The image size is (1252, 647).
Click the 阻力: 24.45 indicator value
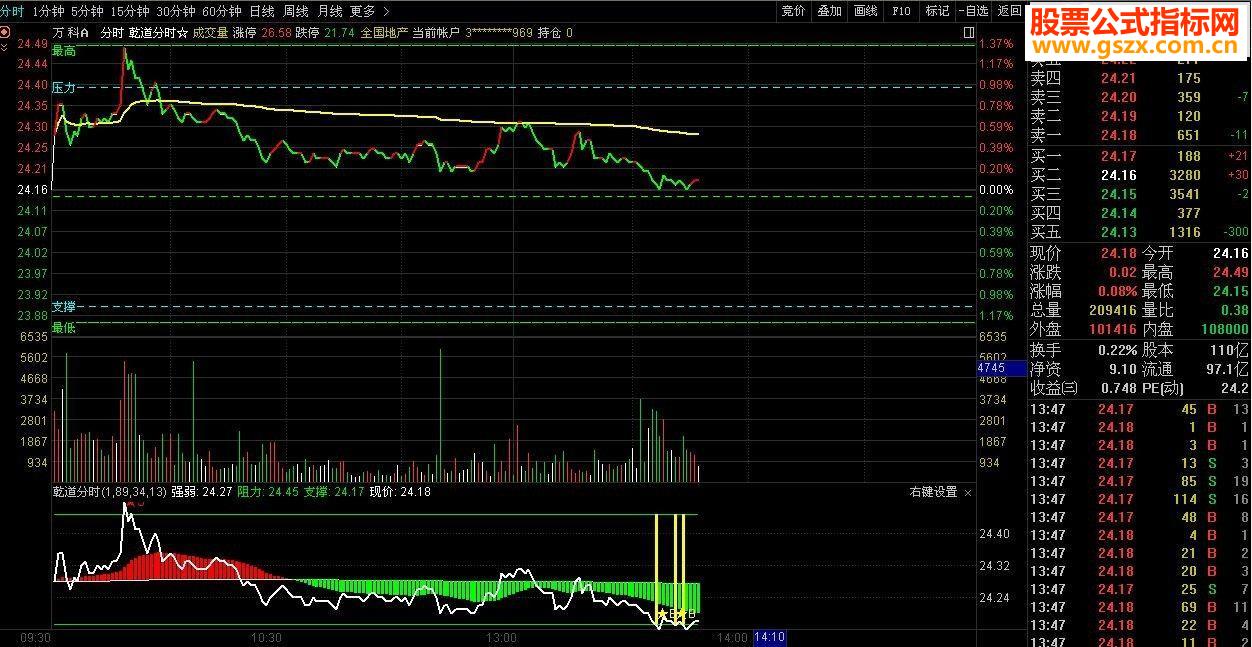[x=268, y=492]
